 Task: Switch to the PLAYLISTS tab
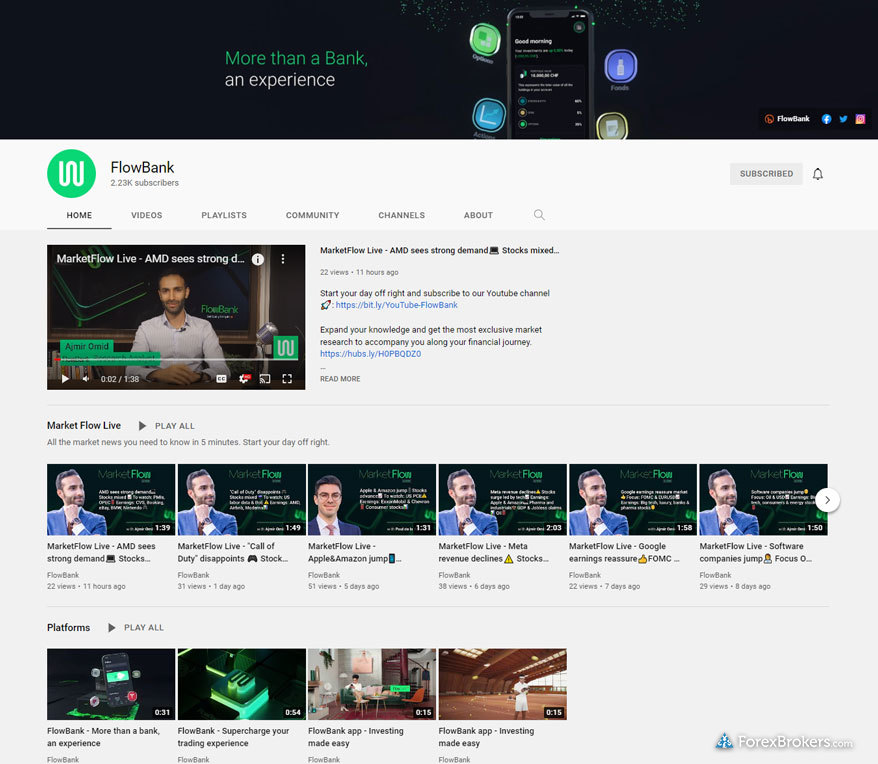[224, 215]
